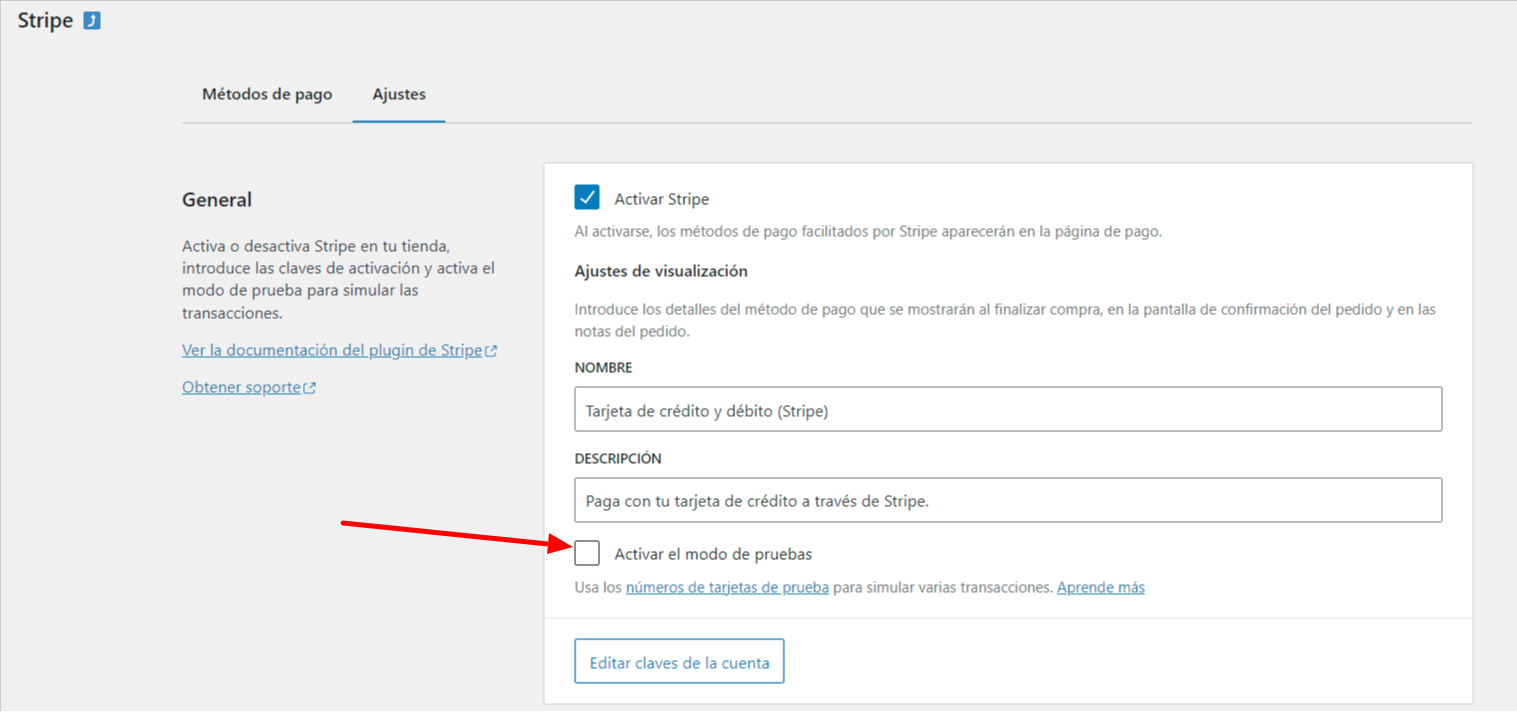Click the Stripe page title
The width and height of the screenshot is (1517, 726).
[x=46, y=20]
